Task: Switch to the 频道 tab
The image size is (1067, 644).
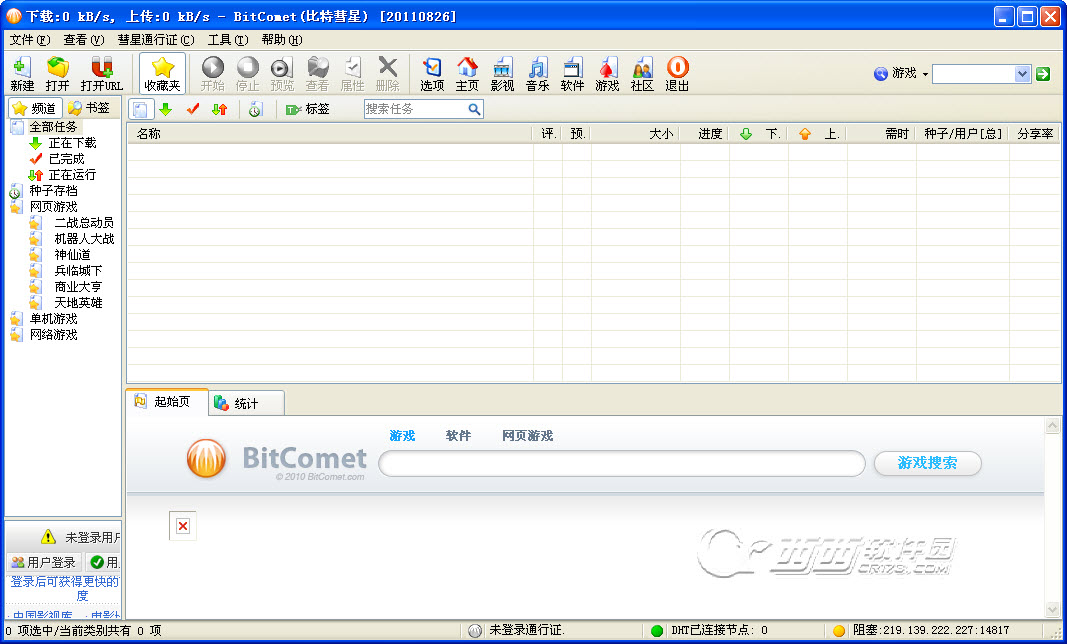Action: [x=35, y=108]
